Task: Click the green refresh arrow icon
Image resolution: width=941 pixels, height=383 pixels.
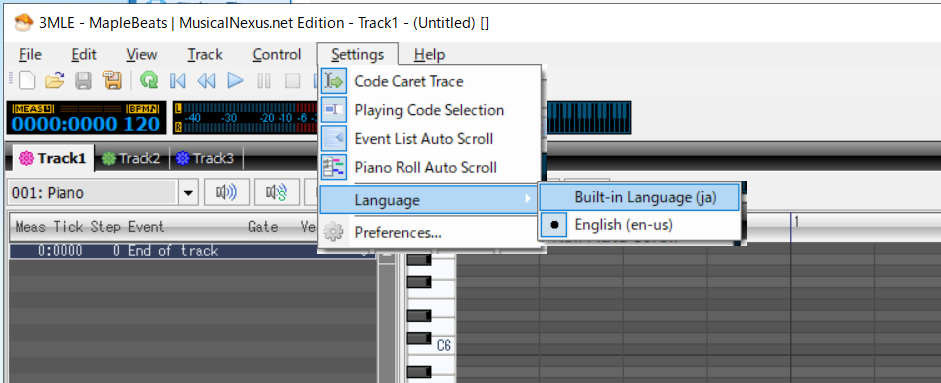Action: 149,80
